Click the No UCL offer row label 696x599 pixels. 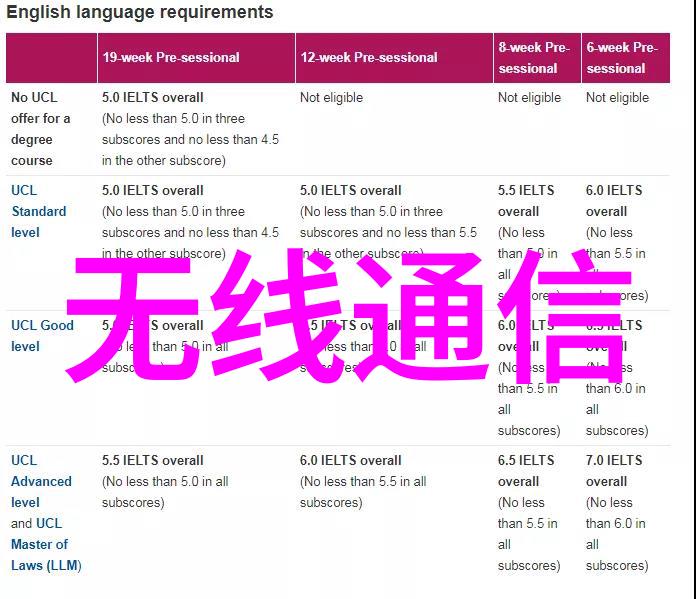tap(40, 129)
